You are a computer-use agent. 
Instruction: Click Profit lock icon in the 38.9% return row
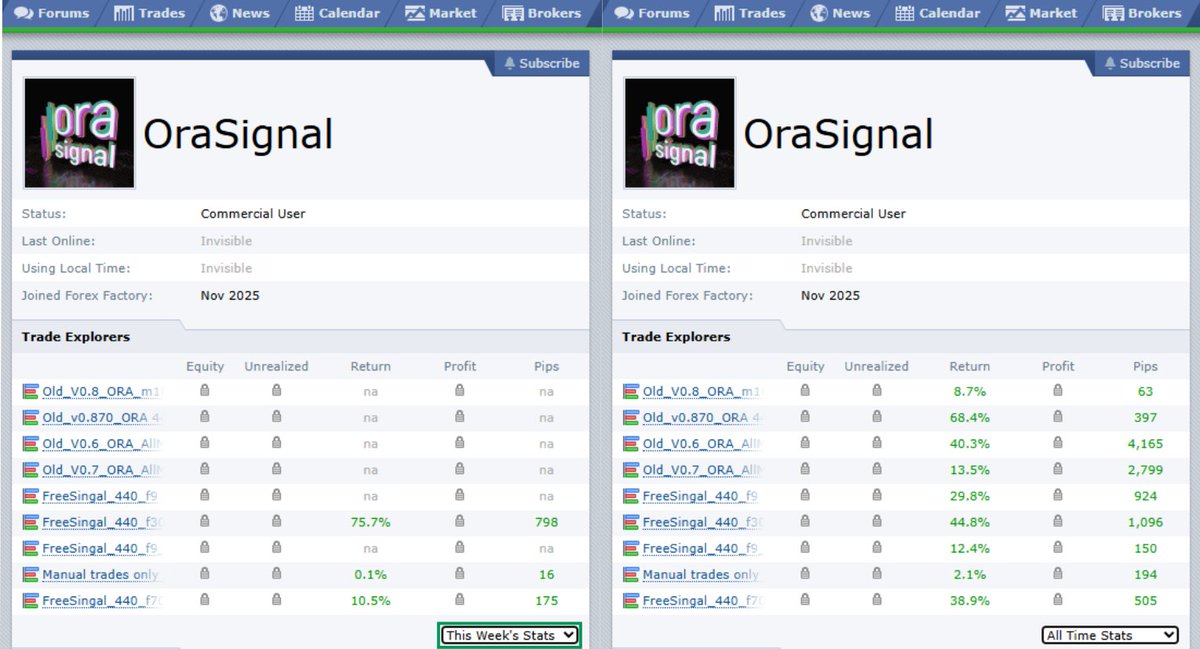(x=1058, y=599)
